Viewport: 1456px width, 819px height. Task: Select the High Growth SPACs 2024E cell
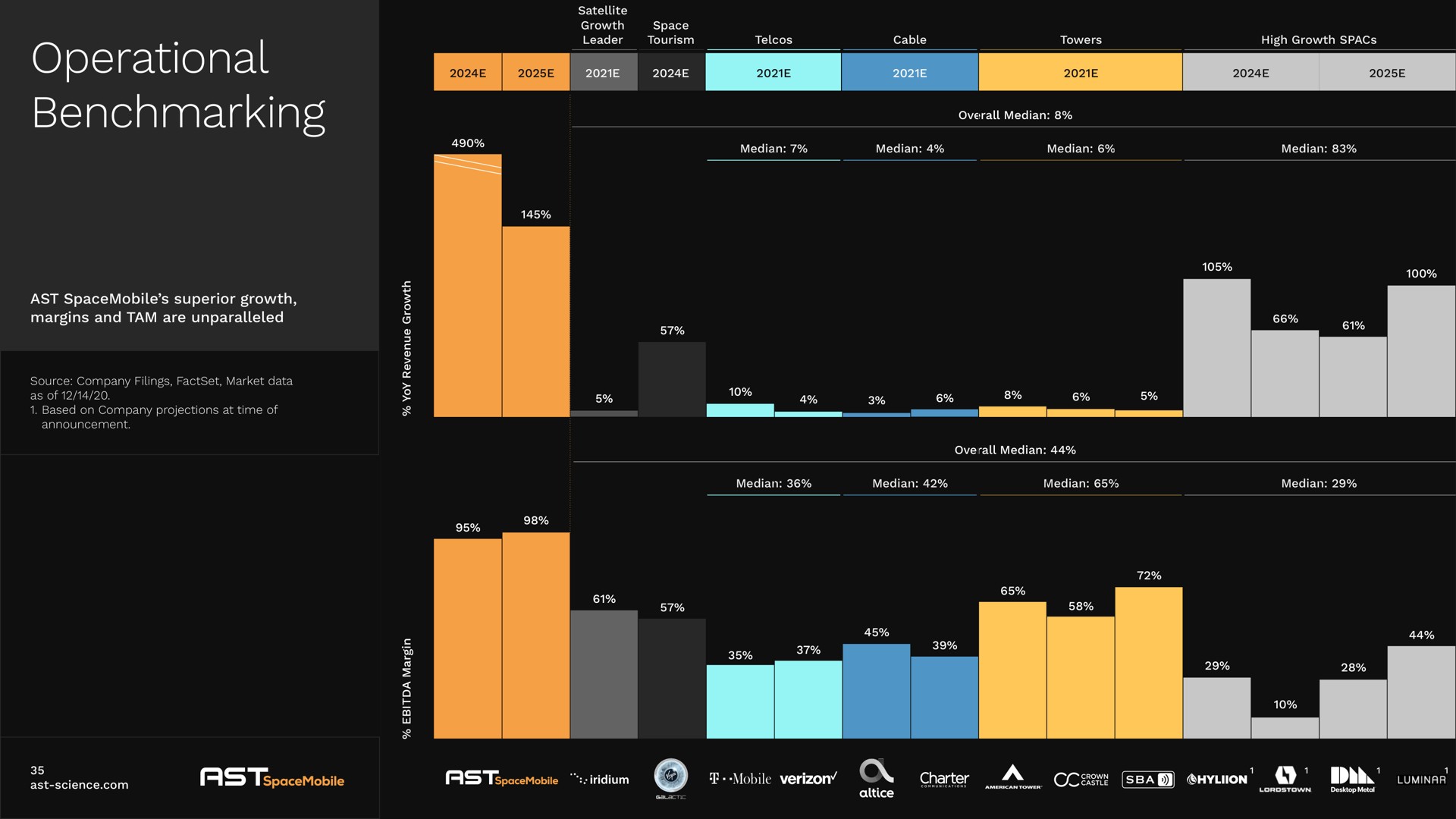[x=1251, y=73]
